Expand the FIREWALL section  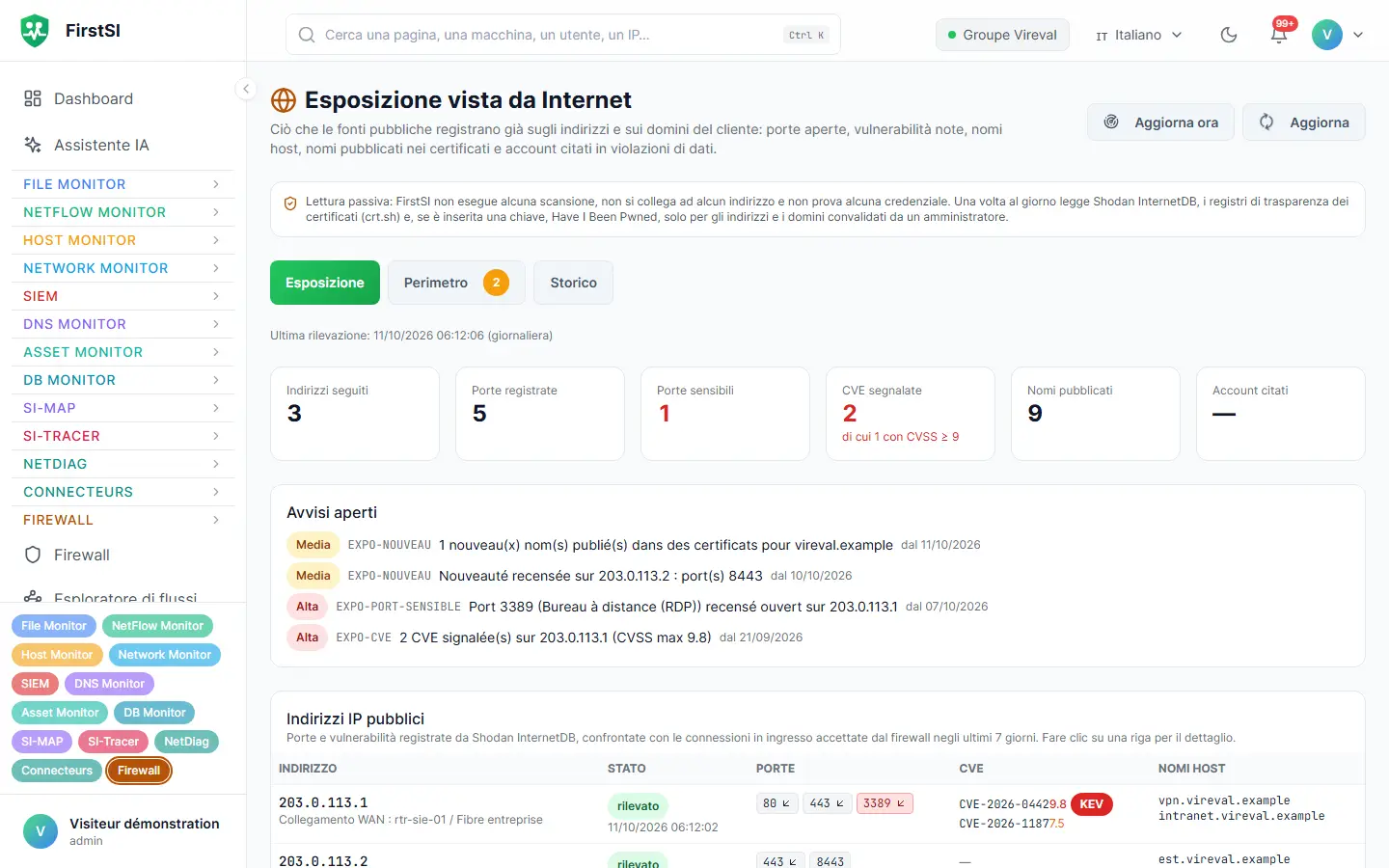tap(123, 520)
